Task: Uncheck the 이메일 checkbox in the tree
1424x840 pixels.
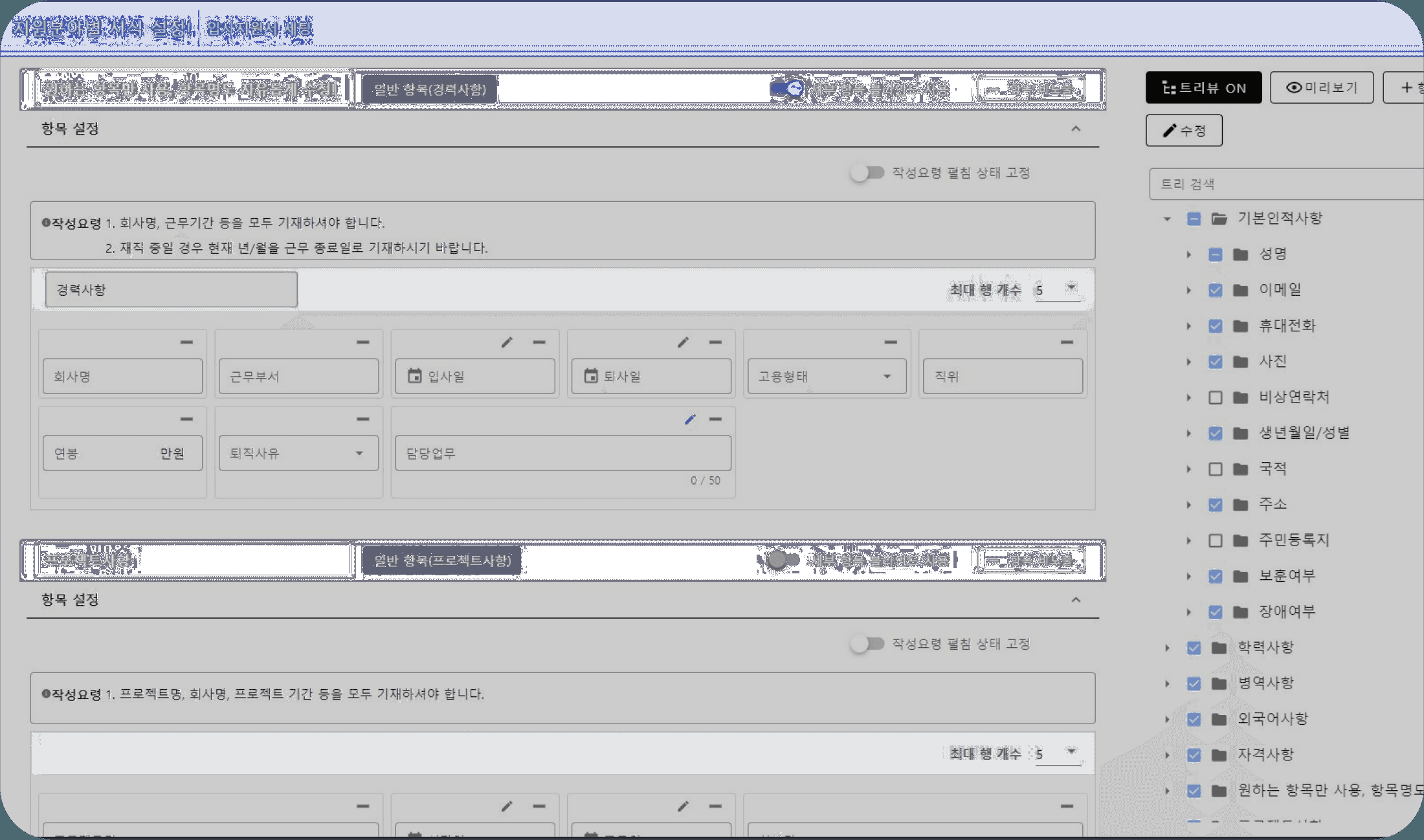Action: click(x=1215, y=290)
